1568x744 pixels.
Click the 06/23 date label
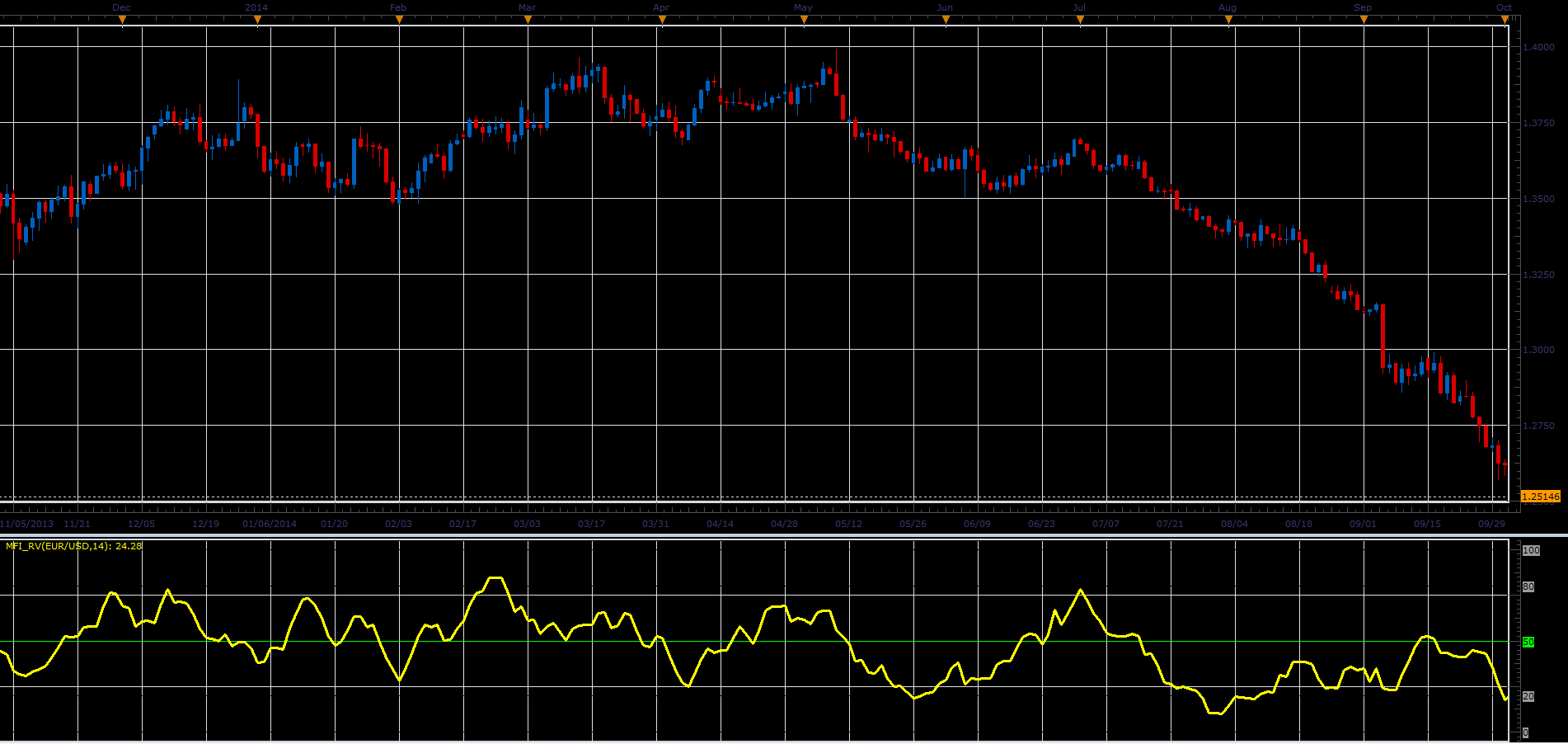1042,524
